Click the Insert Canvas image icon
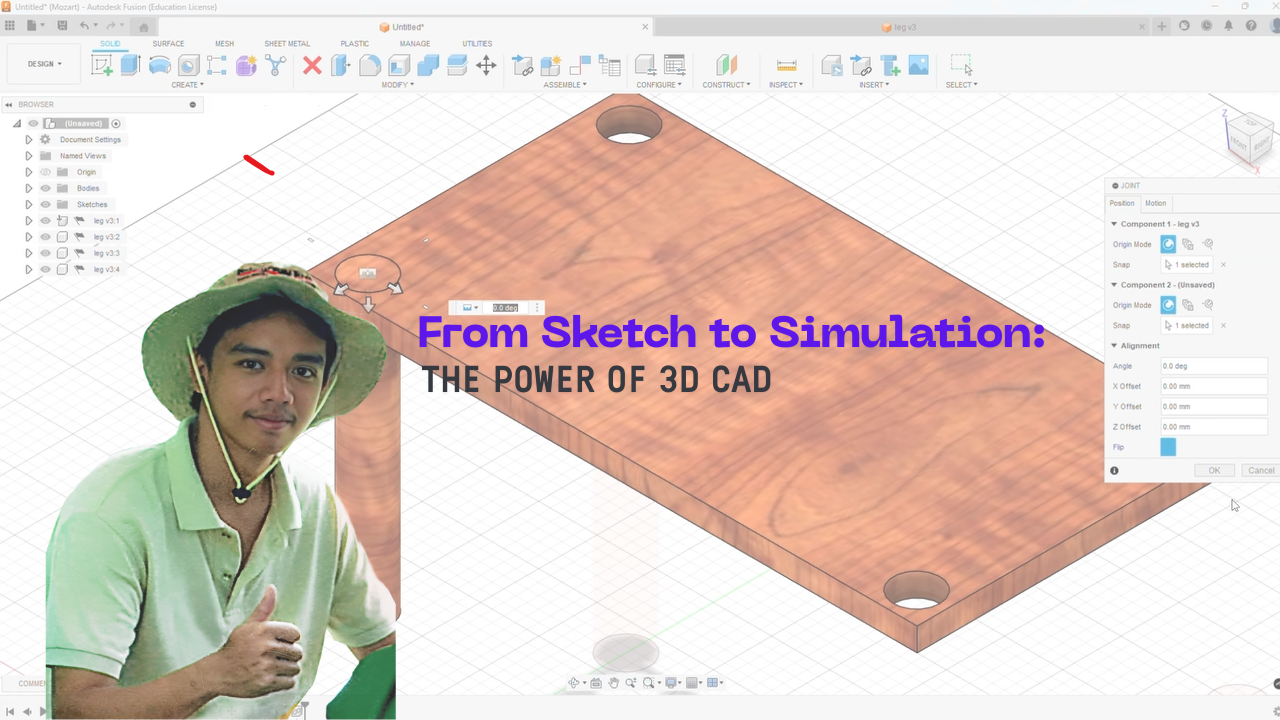 coord(919,64)
